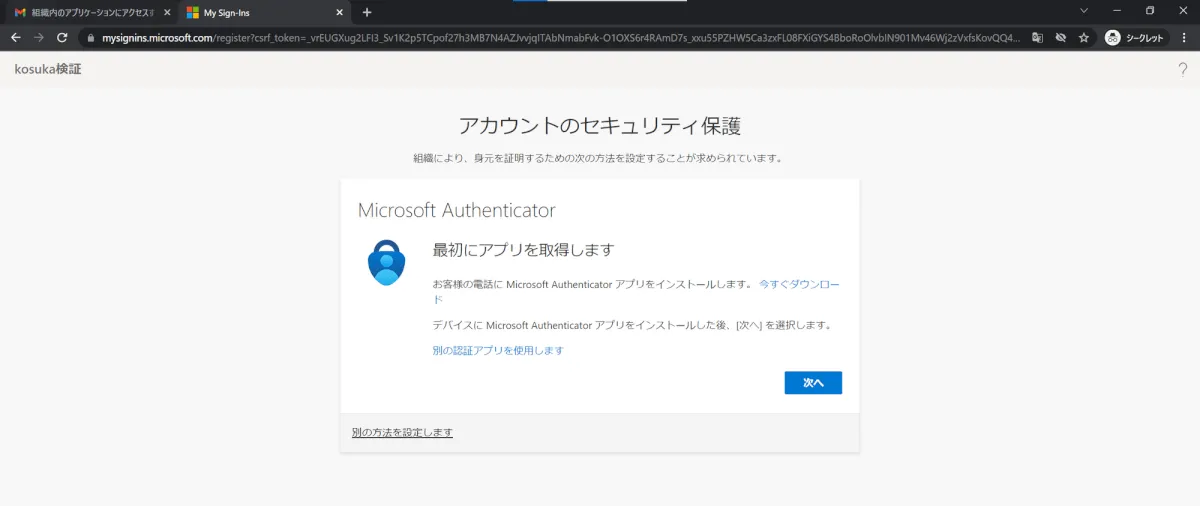Click the Microsoft Authenticator lock logo
Image resolution: width=1200 pixels, height=506 pixels.
[x=386, y=263]
